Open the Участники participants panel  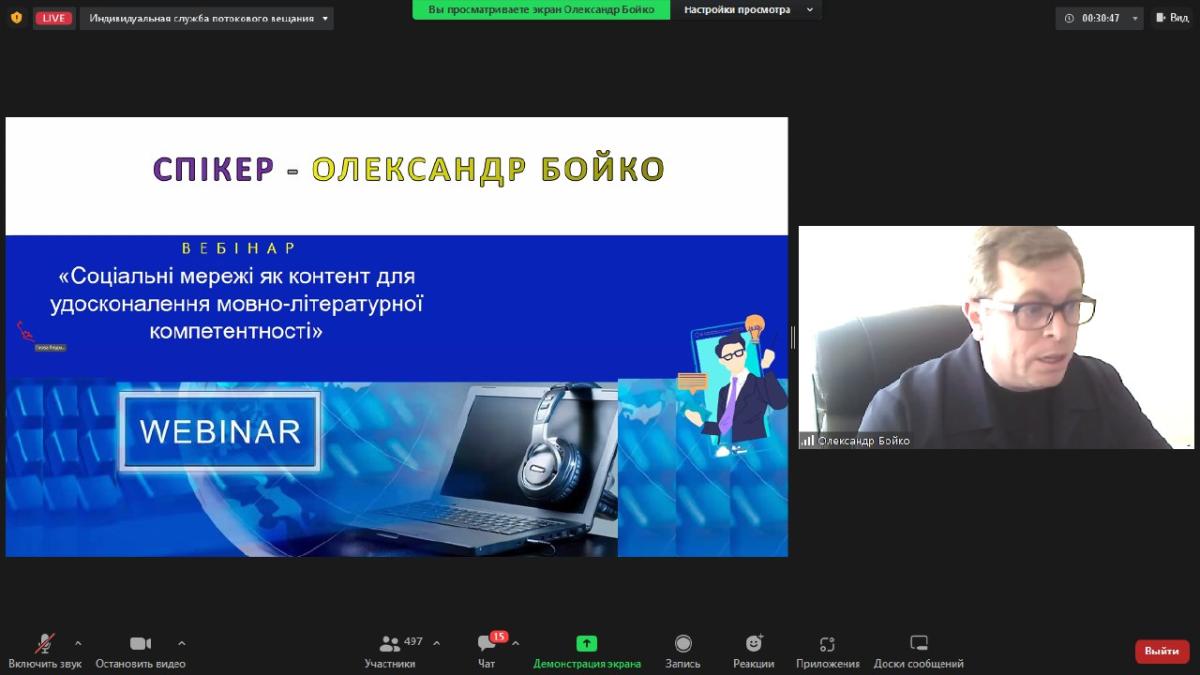click(x=390, y=651)
